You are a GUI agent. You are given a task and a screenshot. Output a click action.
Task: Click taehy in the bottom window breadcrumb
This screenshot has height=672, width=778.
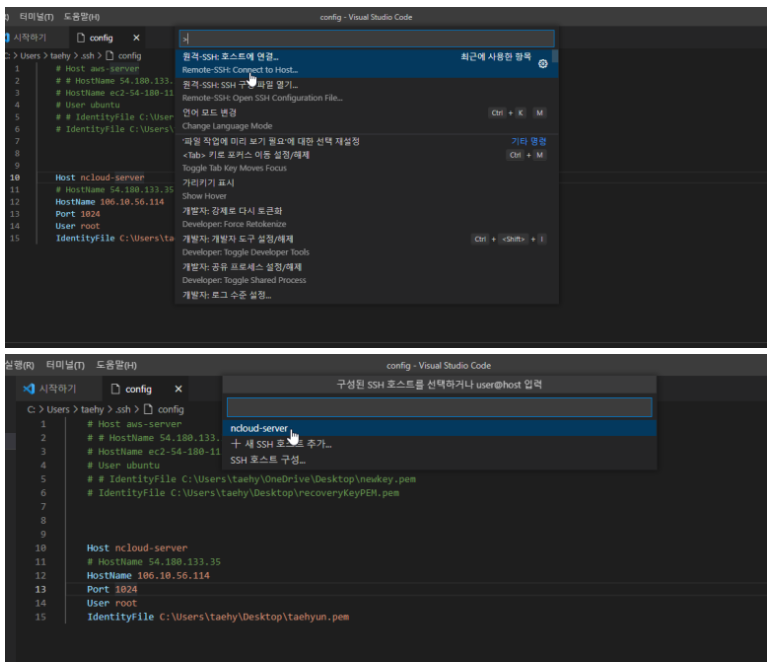click(x=93, y=409)
